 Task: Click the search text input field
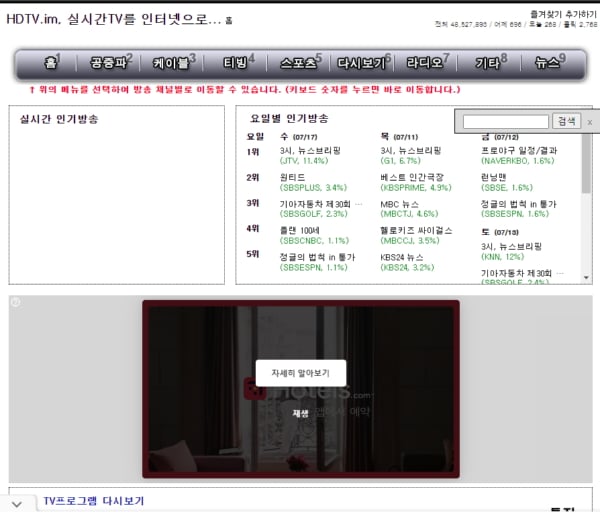(505, 121)
